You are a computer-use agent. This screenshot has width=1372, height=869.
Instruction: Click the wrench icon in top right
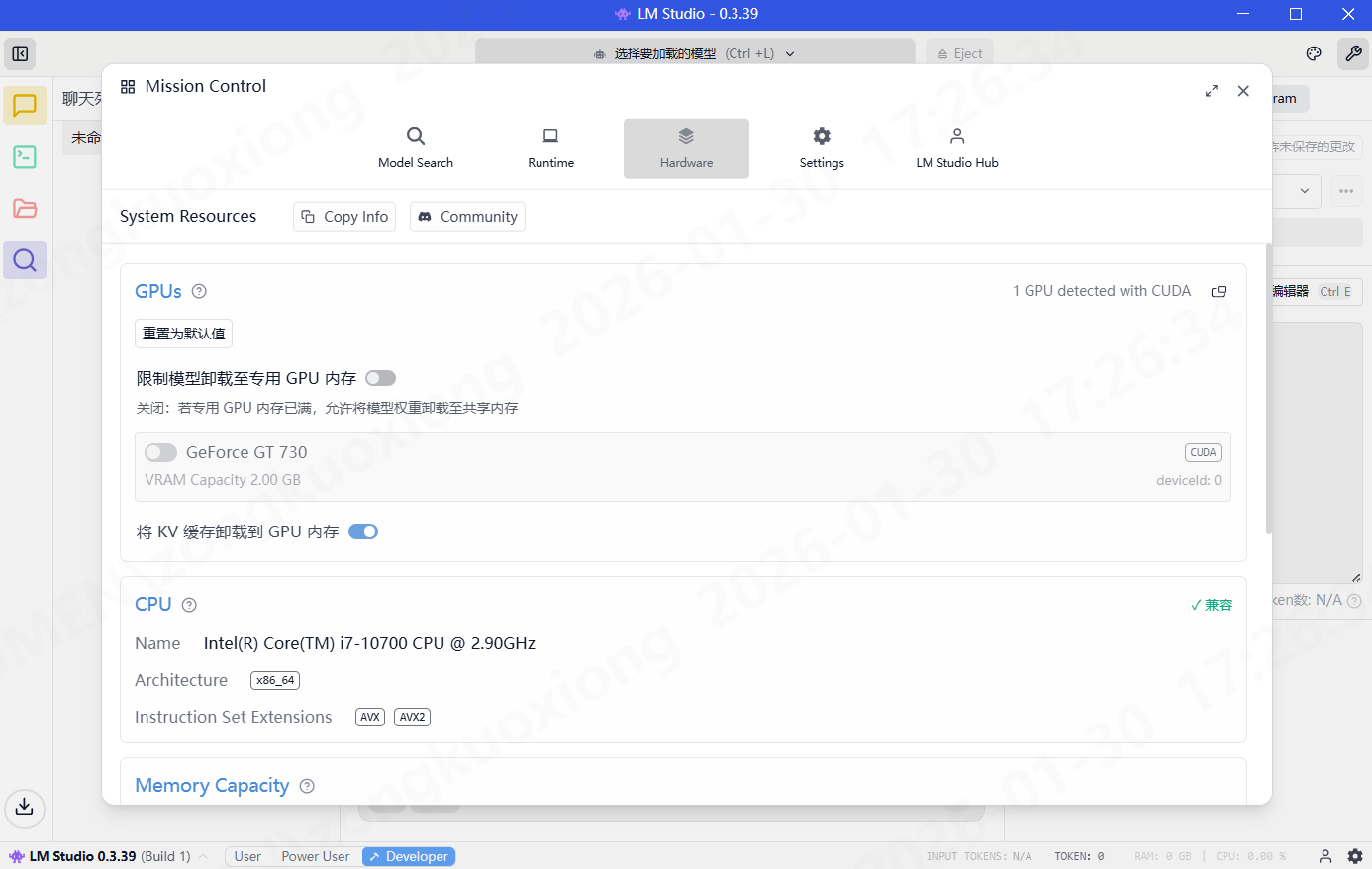pos(1352,53)
